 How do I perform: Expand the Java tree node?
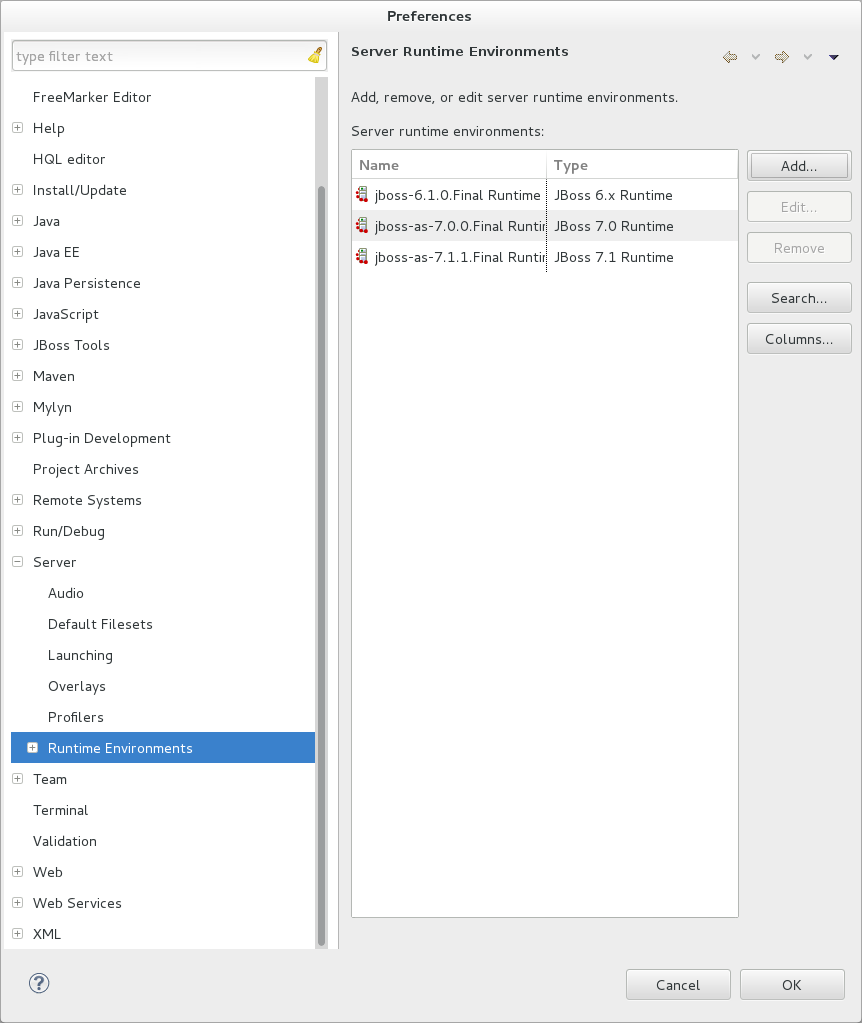[x=16, y=221]
